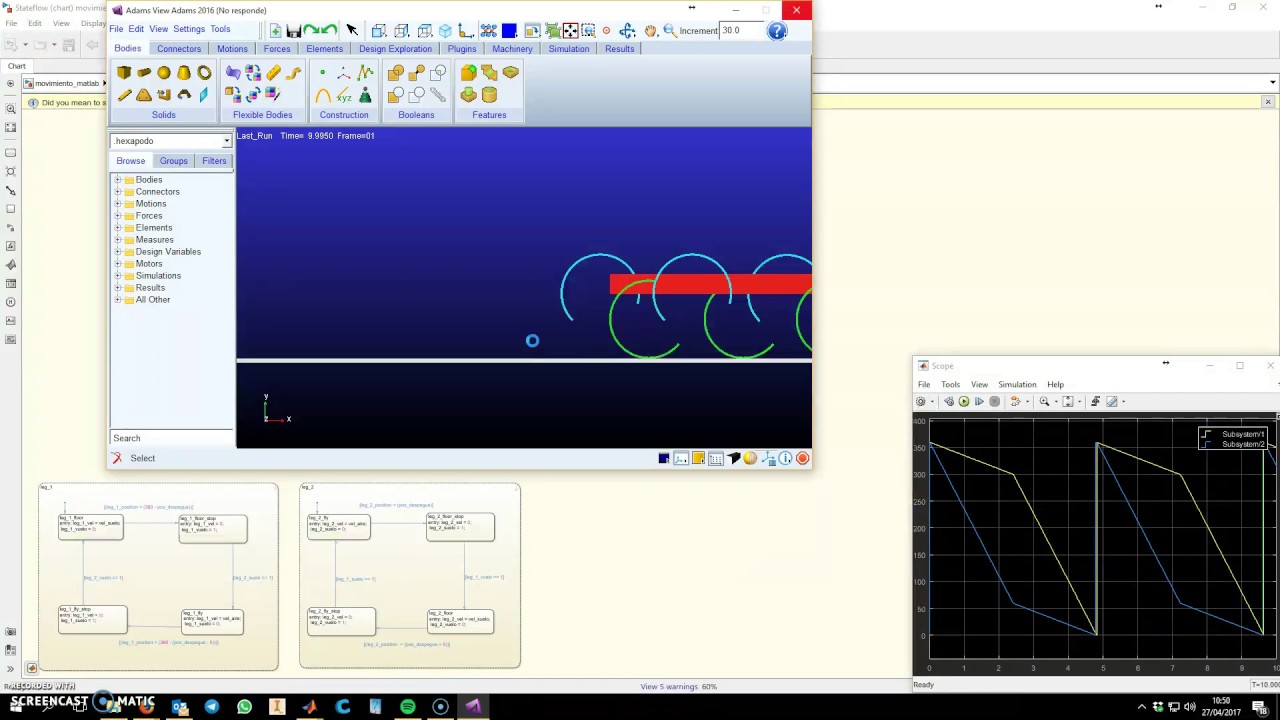This screenshot has width=1280, height=720.
Task: Switch to the Connectors ribbon tab
Action: click(x=179, y=49)
